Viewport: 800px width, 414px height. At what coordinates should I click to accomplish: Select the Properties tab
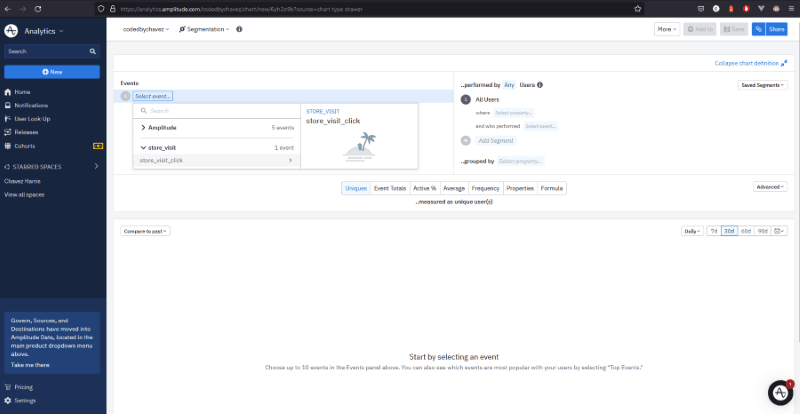(x=520, y=188)
